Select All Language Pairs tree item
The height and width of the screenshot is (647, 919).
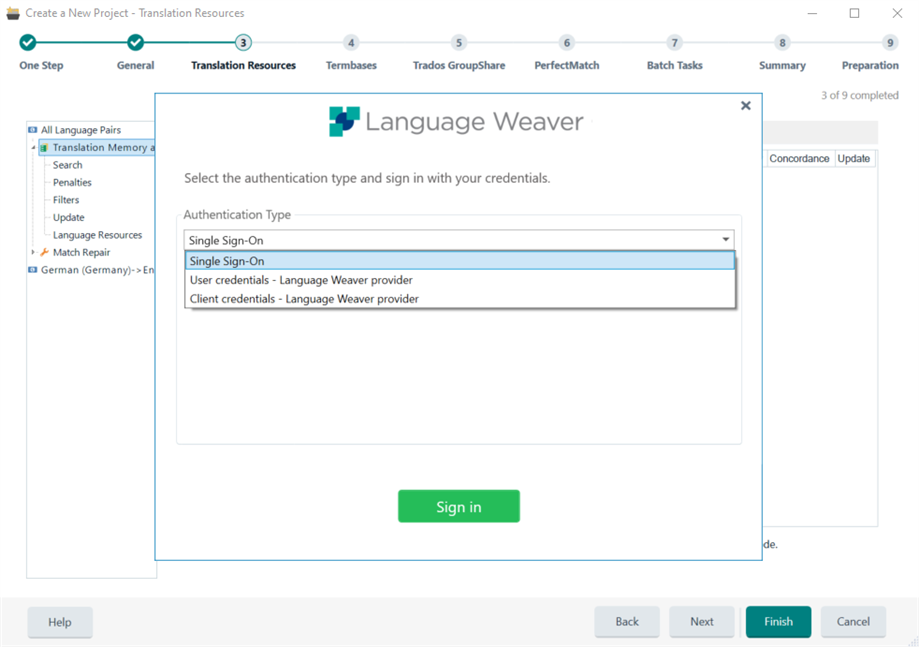[81, 130]
